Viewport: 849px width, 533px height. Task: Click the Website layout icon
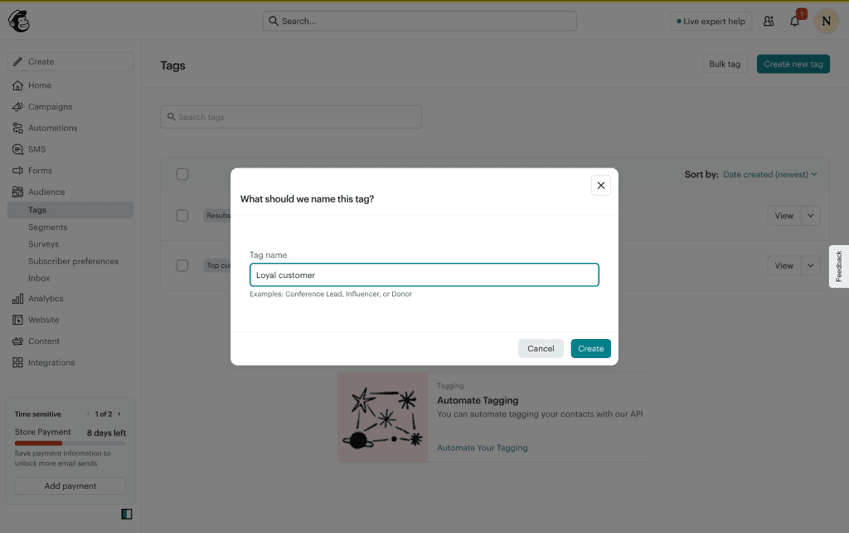click(17, 320)
